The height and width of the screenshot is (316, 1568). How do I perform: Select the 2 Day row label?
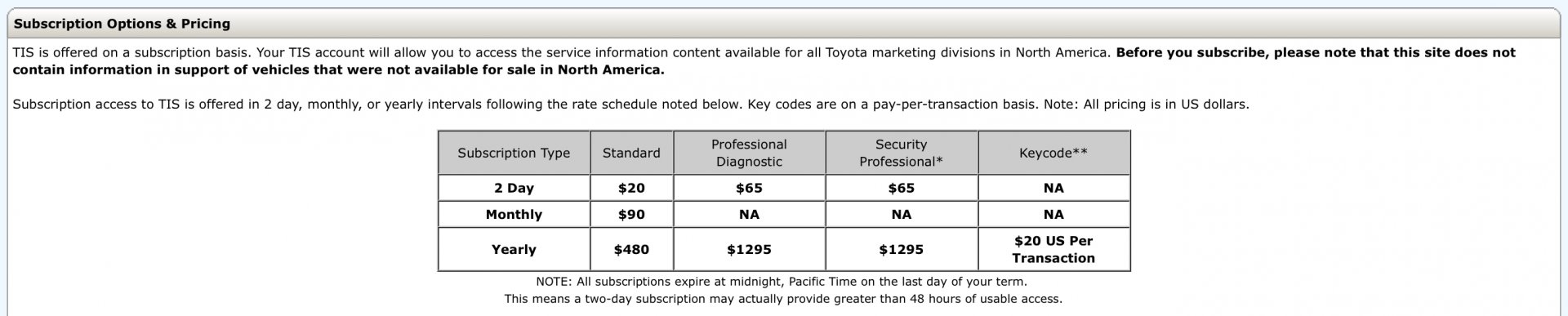coord(514,188)
